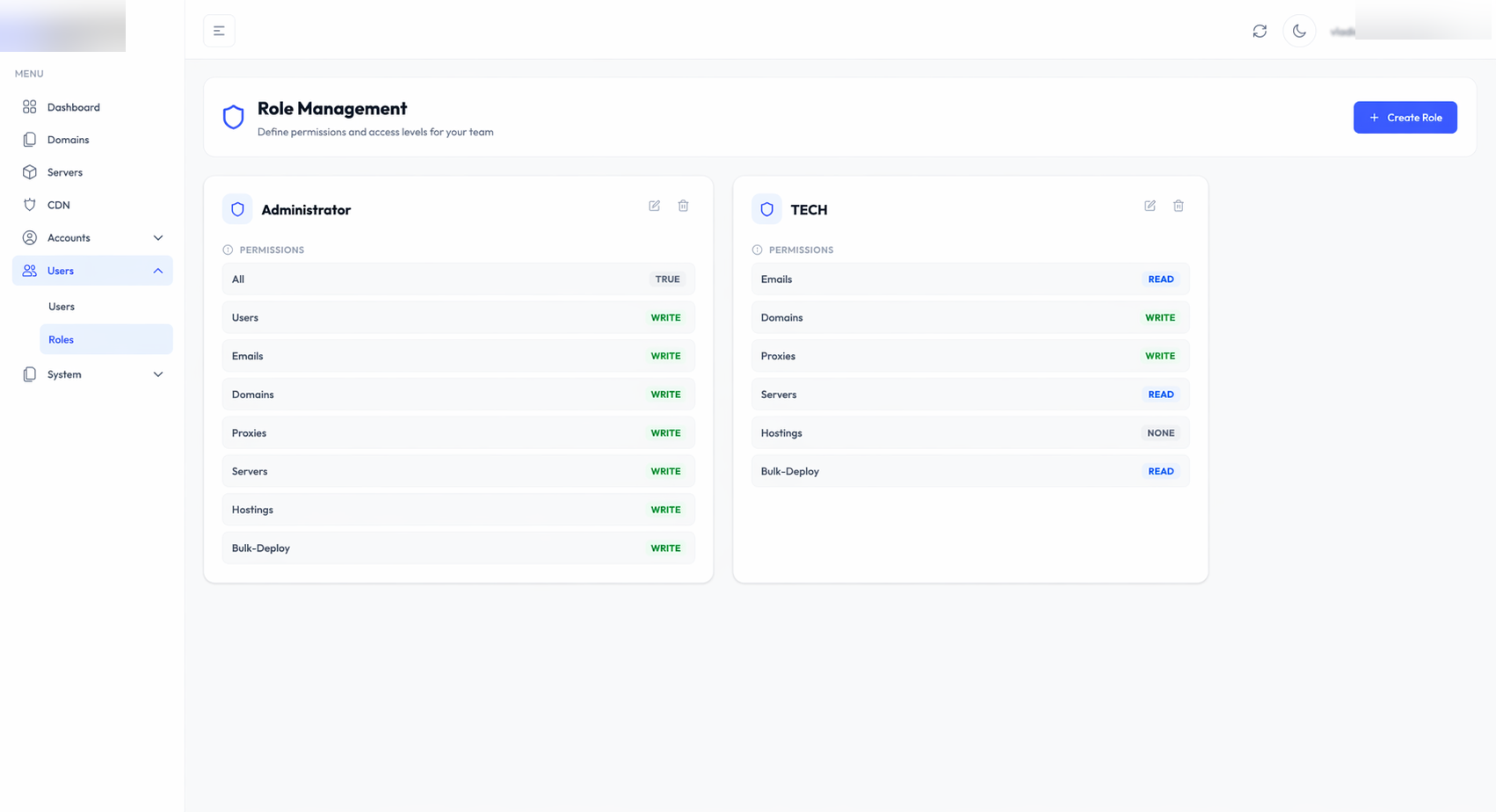Toggle the sidebar hamburger menu button

click(x=219, y=31)
